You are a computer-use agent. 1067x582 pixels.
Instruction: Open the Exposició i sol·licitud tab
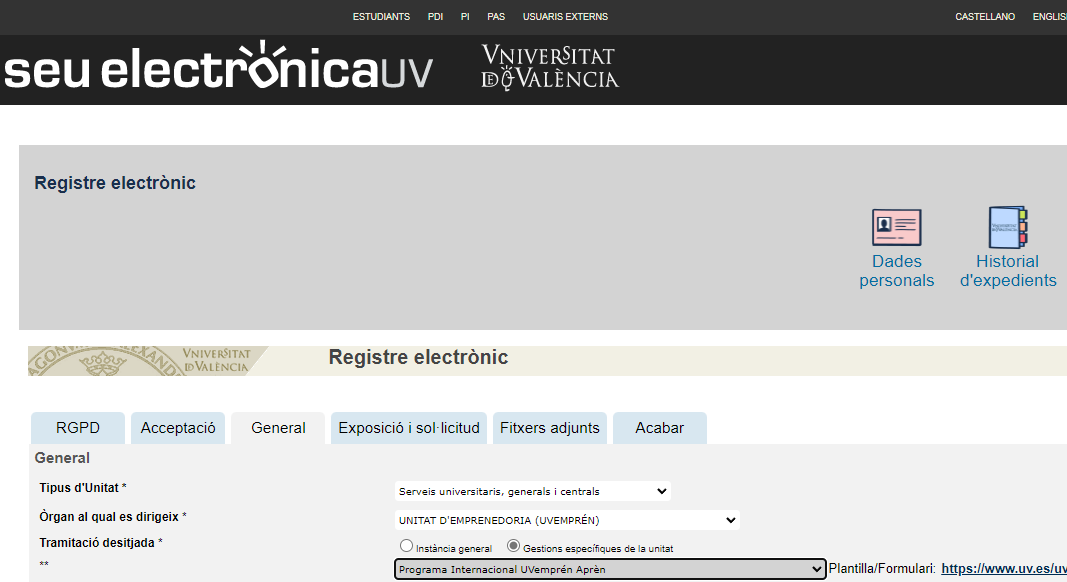coord(409,428)
